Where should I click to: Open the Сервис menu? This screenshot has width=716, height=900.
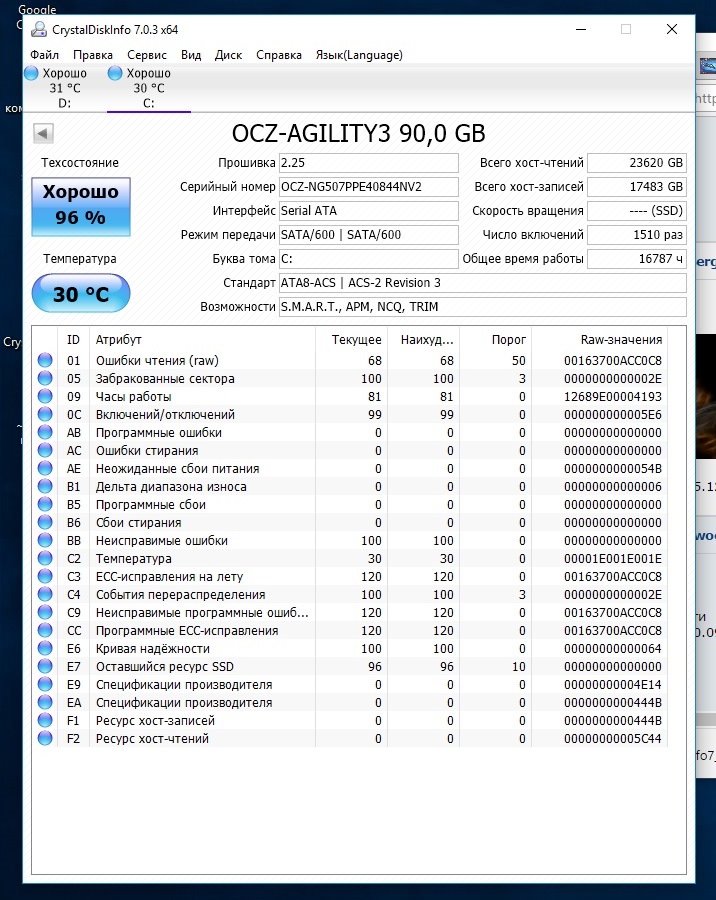point(147,55)
